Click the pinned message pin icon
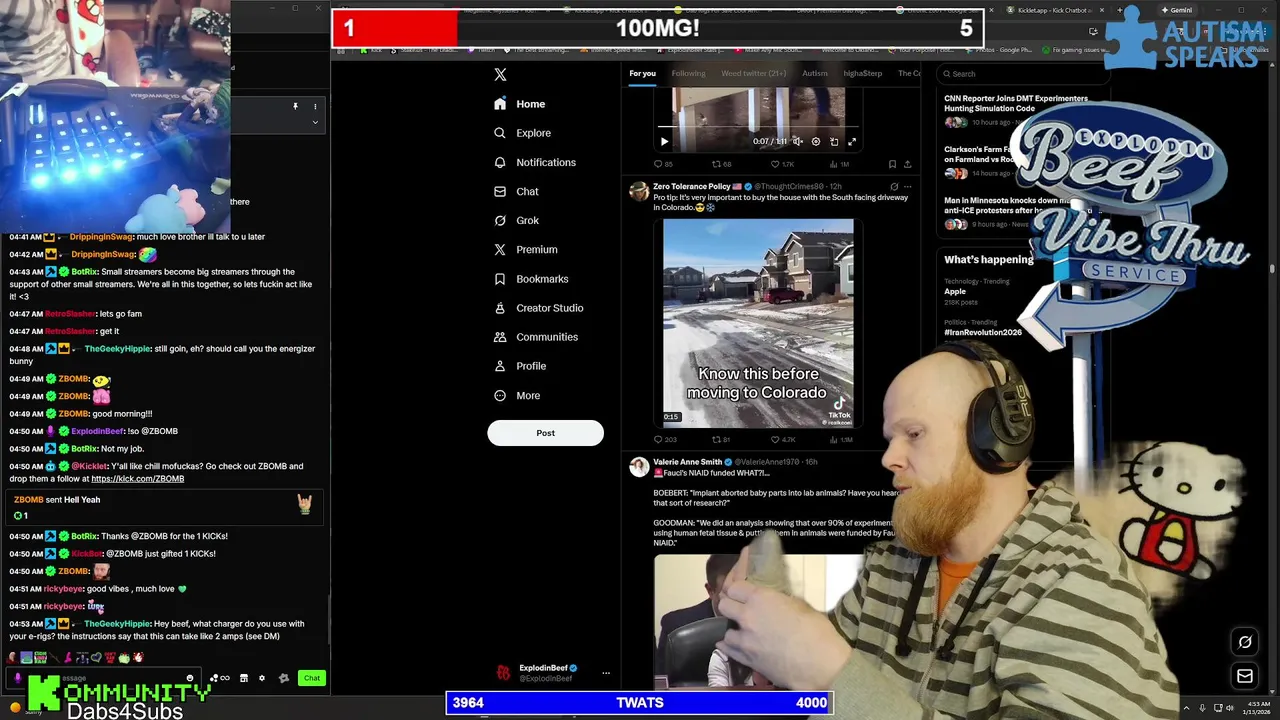This screenshot has height=720, width=1280. pyautogui.click(x=295, y=106)
